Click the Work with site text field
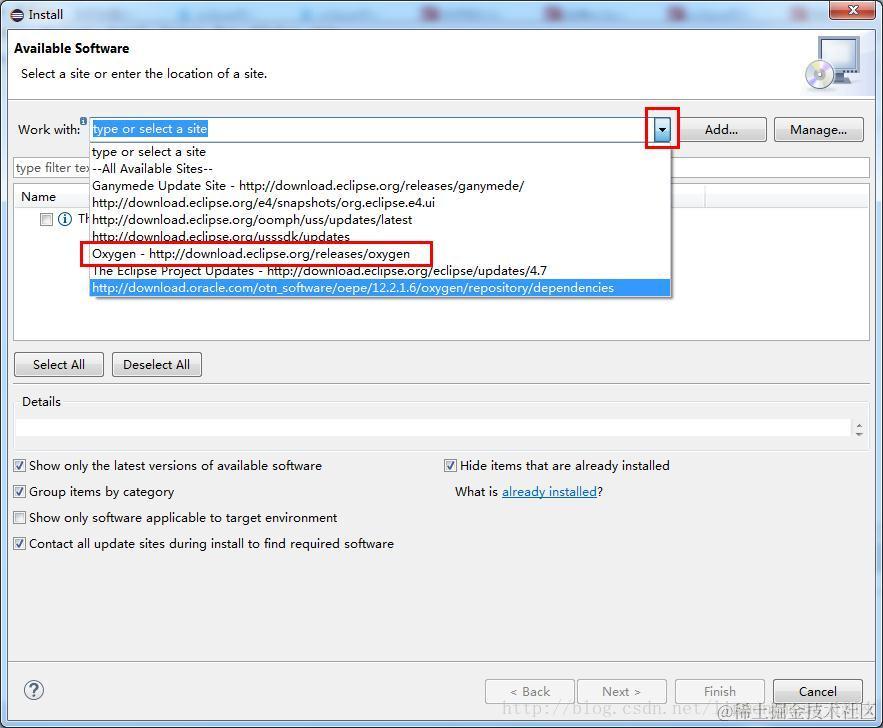 click(x=372, y=129)
